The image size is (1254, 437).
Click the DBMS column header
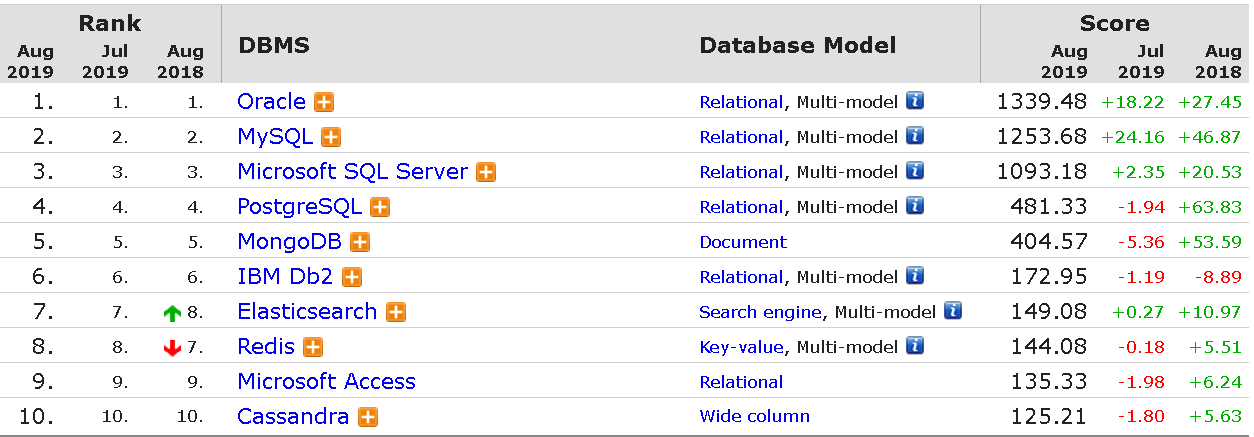pyautogui.click(x=274, y=46)
